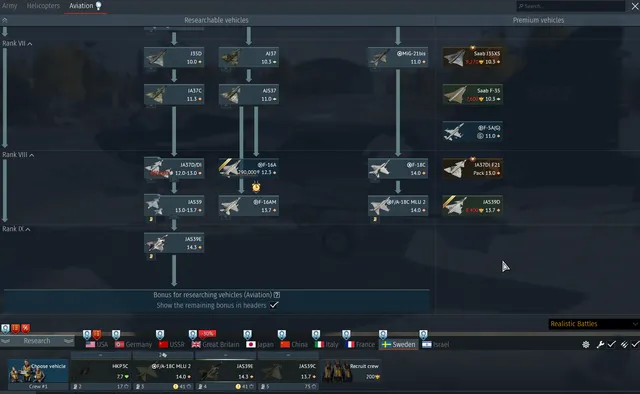Collapse the Rank VII section
Image resolution: width=640 pixels, height=394 pixels.
click(x=17, y=43)
